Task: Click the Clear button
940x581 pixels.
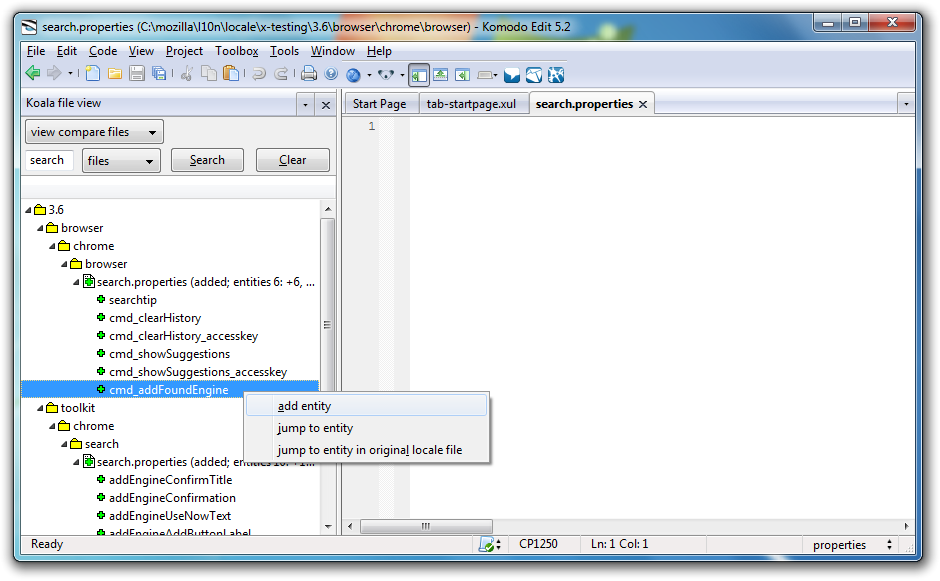Action: pyautogui.click(x=293, y=160)
